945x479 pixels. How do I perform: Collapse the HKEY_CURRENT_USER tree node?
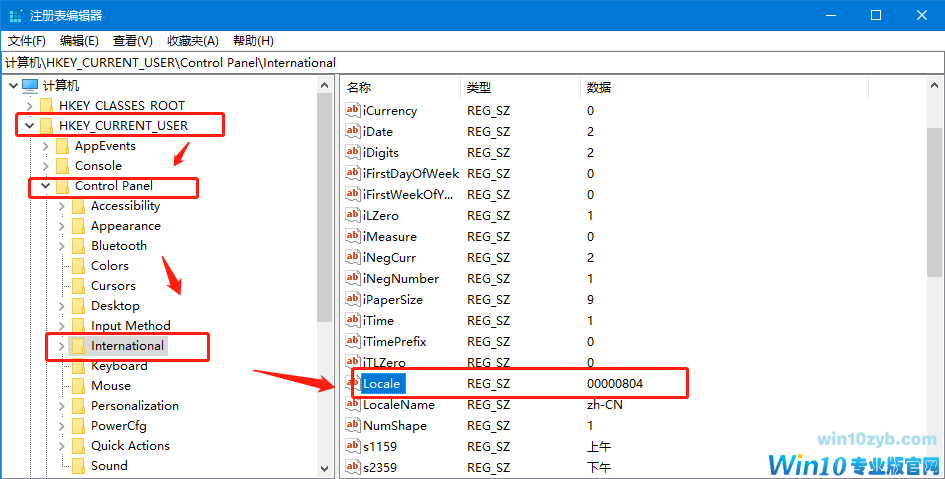click(29, 126)
